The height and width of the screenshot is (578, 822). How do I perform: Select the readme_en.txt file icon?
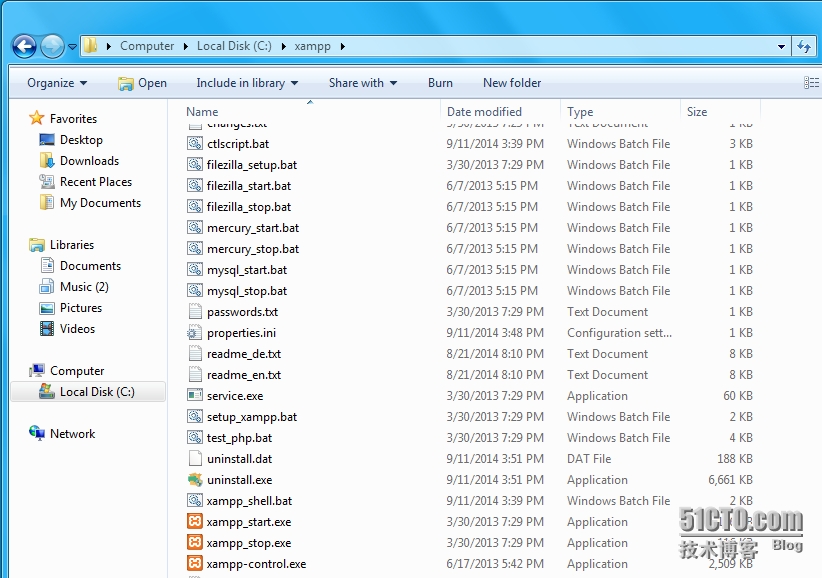195,374
